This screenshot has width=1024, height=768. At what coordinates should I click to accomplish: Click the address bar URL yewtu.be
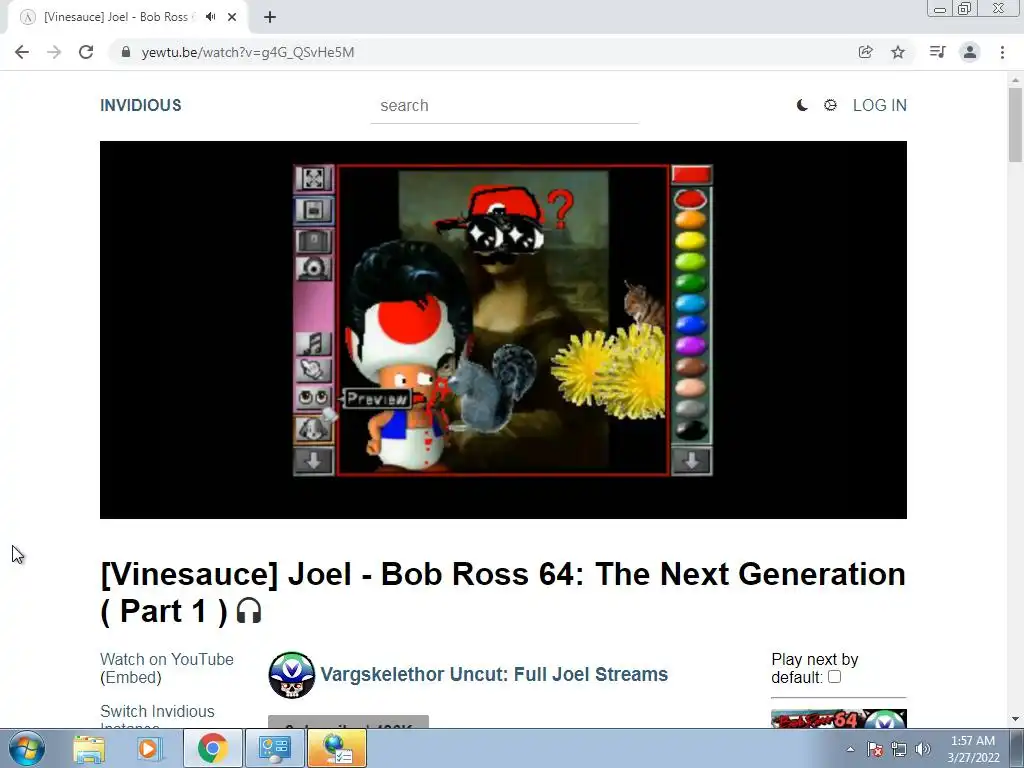tap(248, 52)
